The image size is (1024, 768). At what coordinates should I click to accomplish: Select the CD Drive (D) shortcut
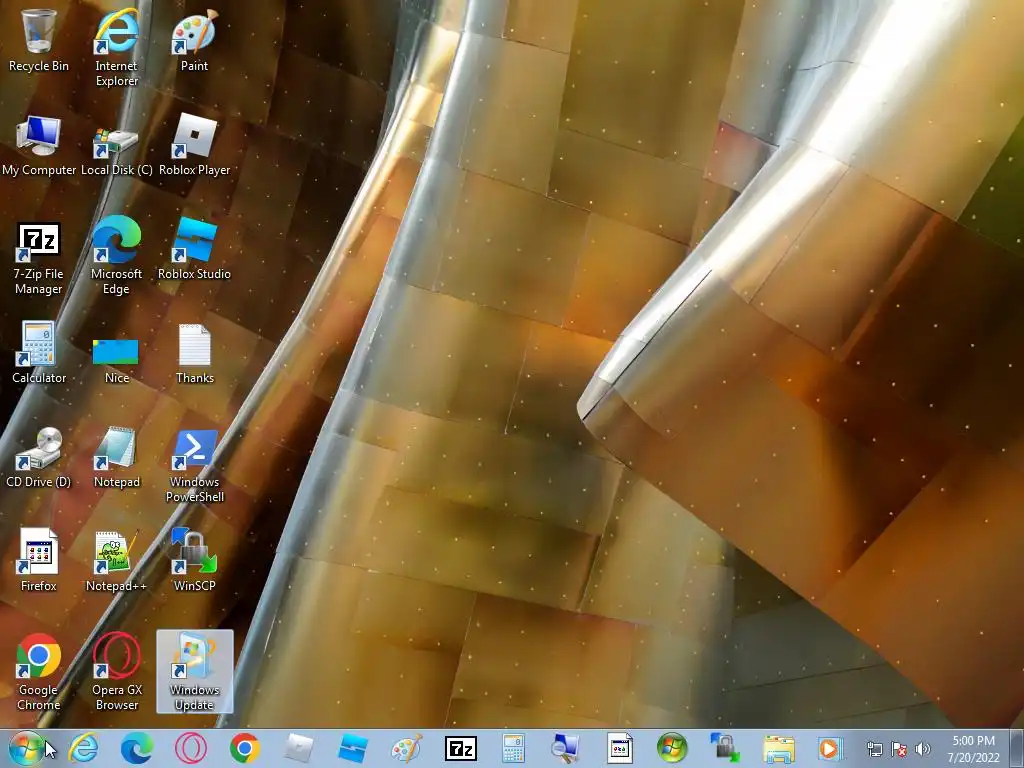39,457
